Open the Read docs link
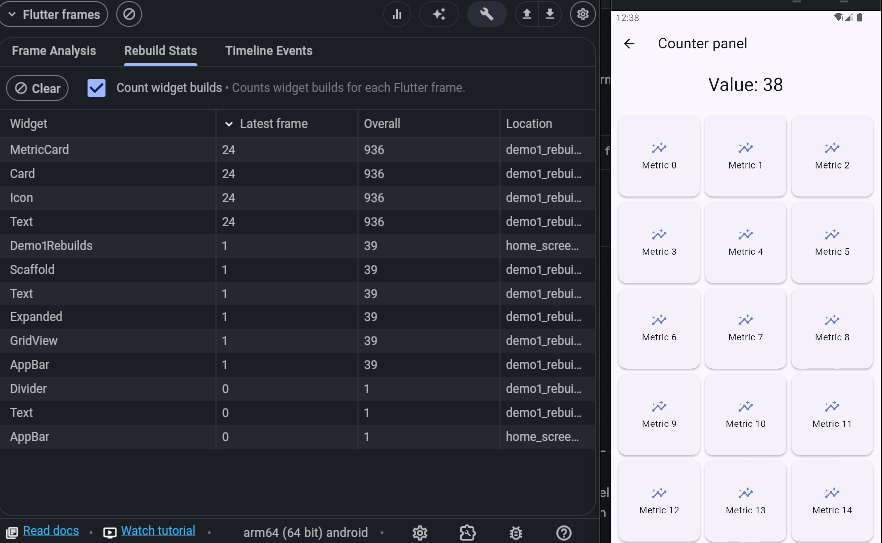Viewport: 882px width, 543px height. click(x=51, y=531)
